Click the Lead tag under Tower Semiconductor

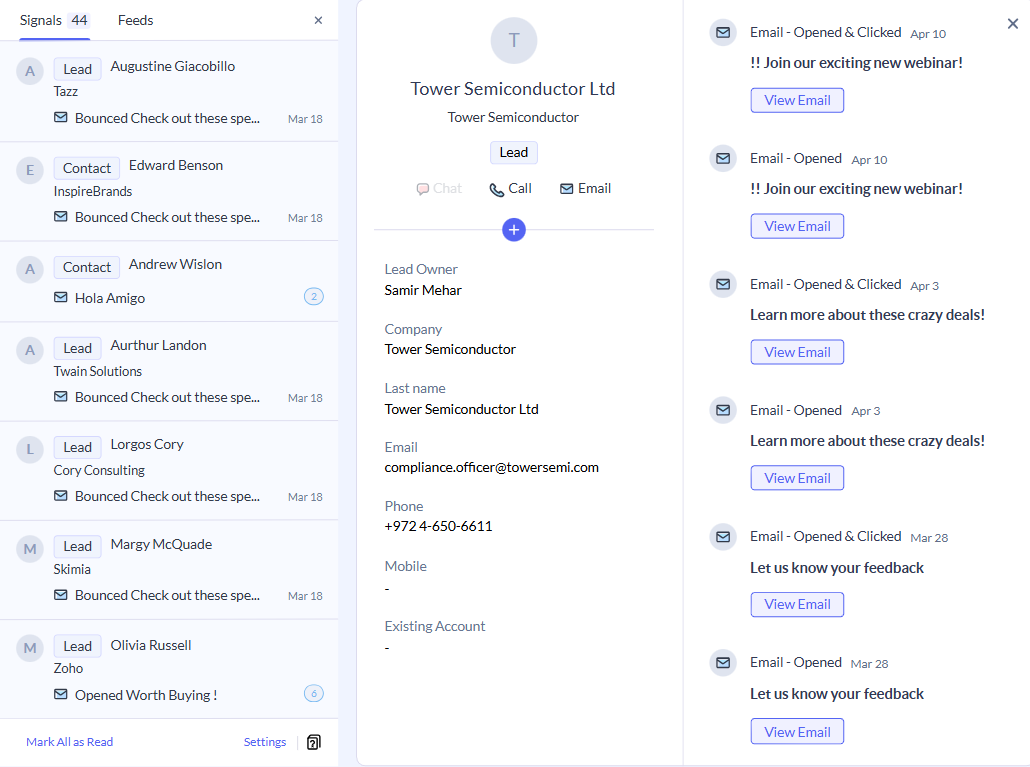click(x=514, y=152)
